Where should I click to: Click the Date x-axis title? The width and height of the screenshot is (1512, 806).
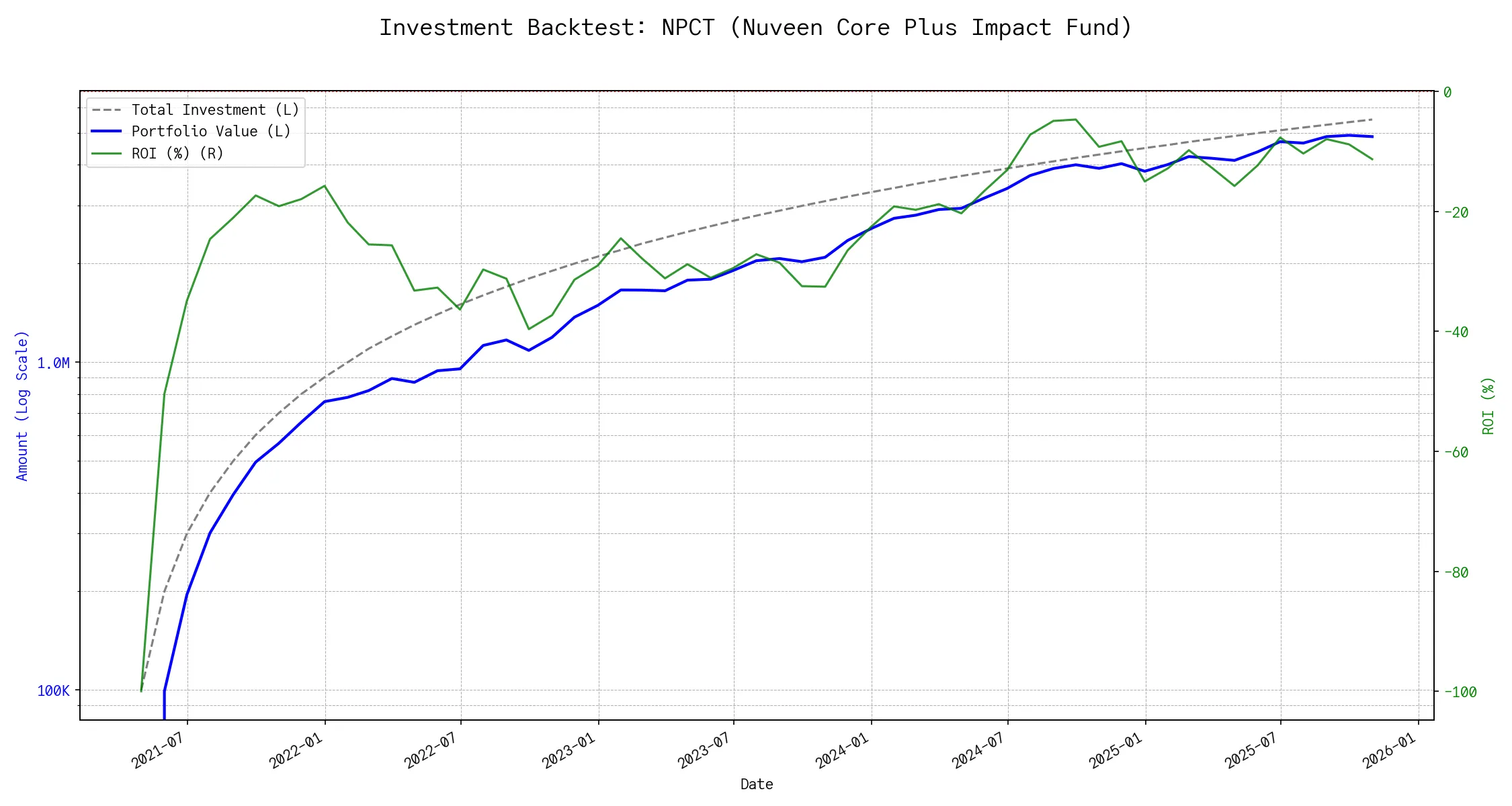coord(756,784)
